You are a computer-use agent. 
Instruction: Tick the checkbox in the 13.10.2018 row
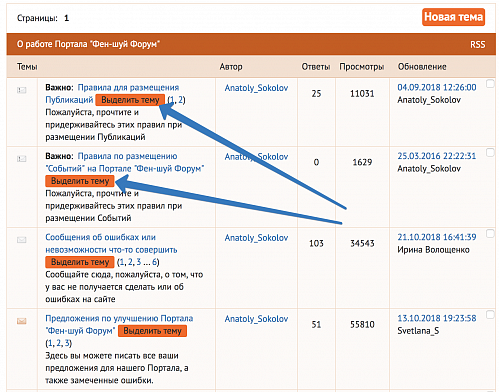tap(490, 315)
